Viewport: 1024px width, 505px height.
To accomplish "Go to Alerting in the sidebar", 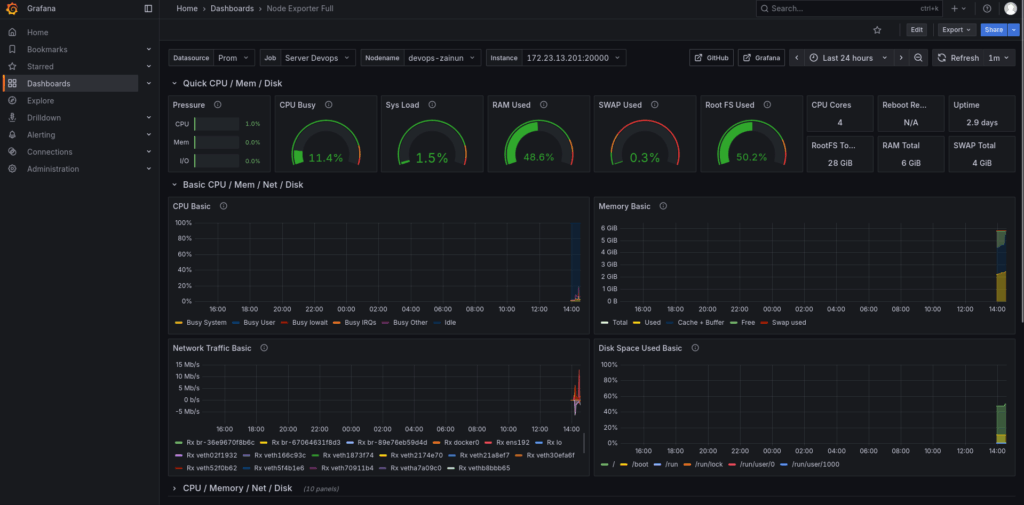I will coord(41,135).
